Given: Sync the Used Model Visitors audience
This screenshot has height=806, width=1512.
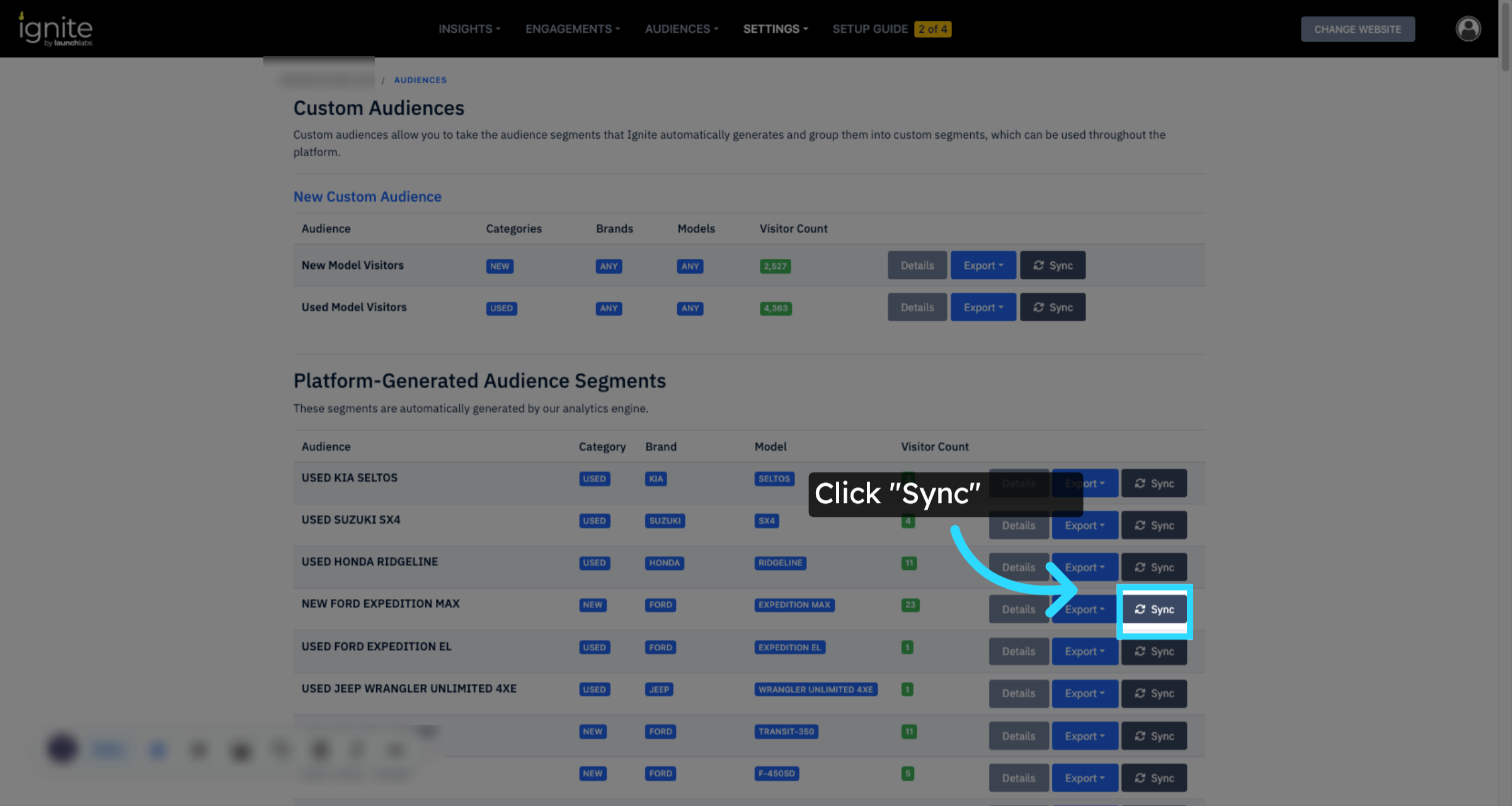Looking at the screenshot, I should (1052, 307).
